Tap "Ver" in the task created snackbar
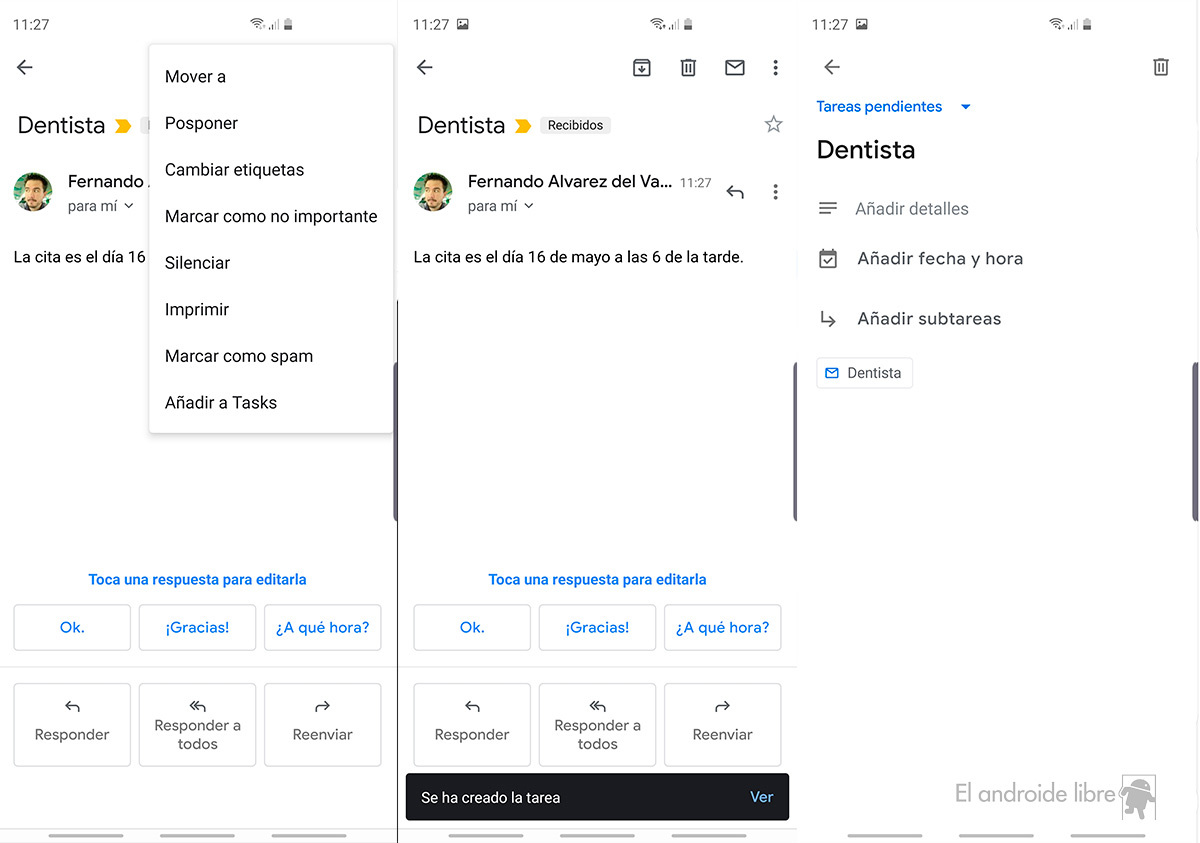This screenshot has width=1200, height=843. [x=761, y=797]
